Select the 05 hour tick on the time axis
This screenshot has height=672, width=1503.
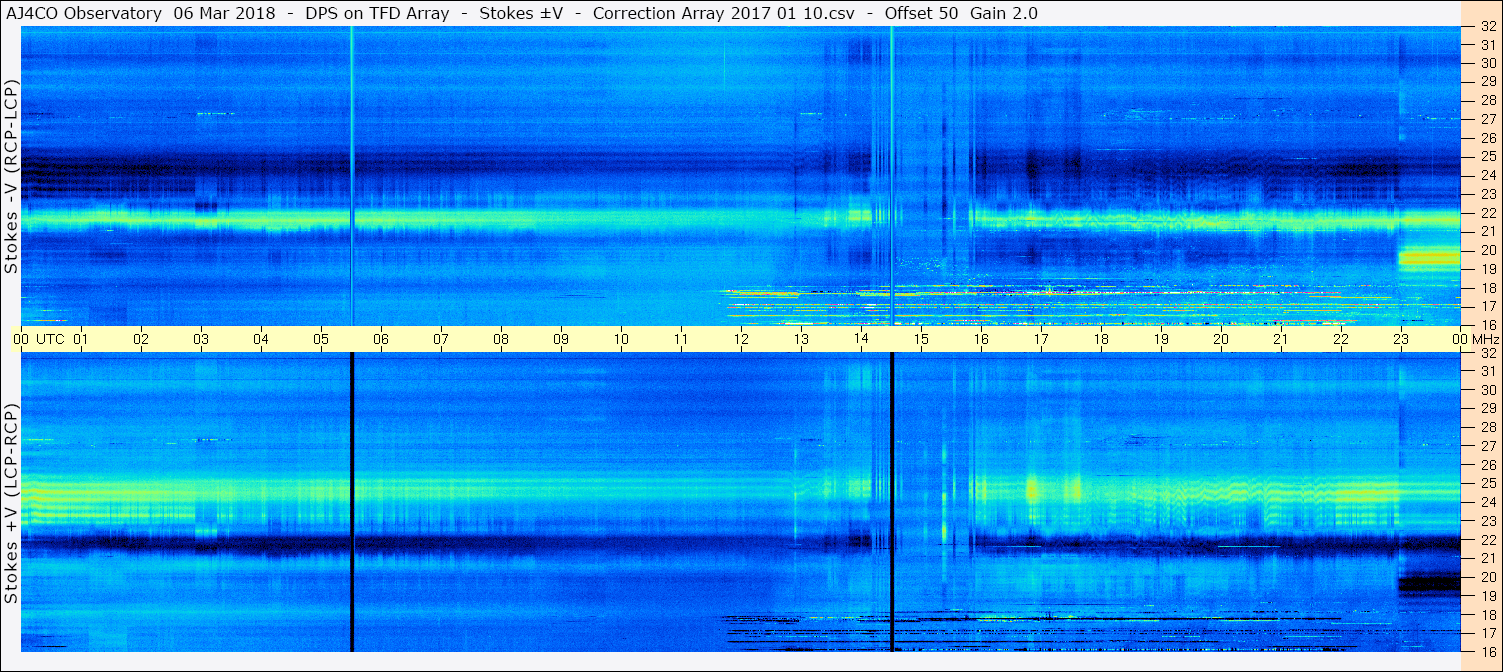[321, 339]
